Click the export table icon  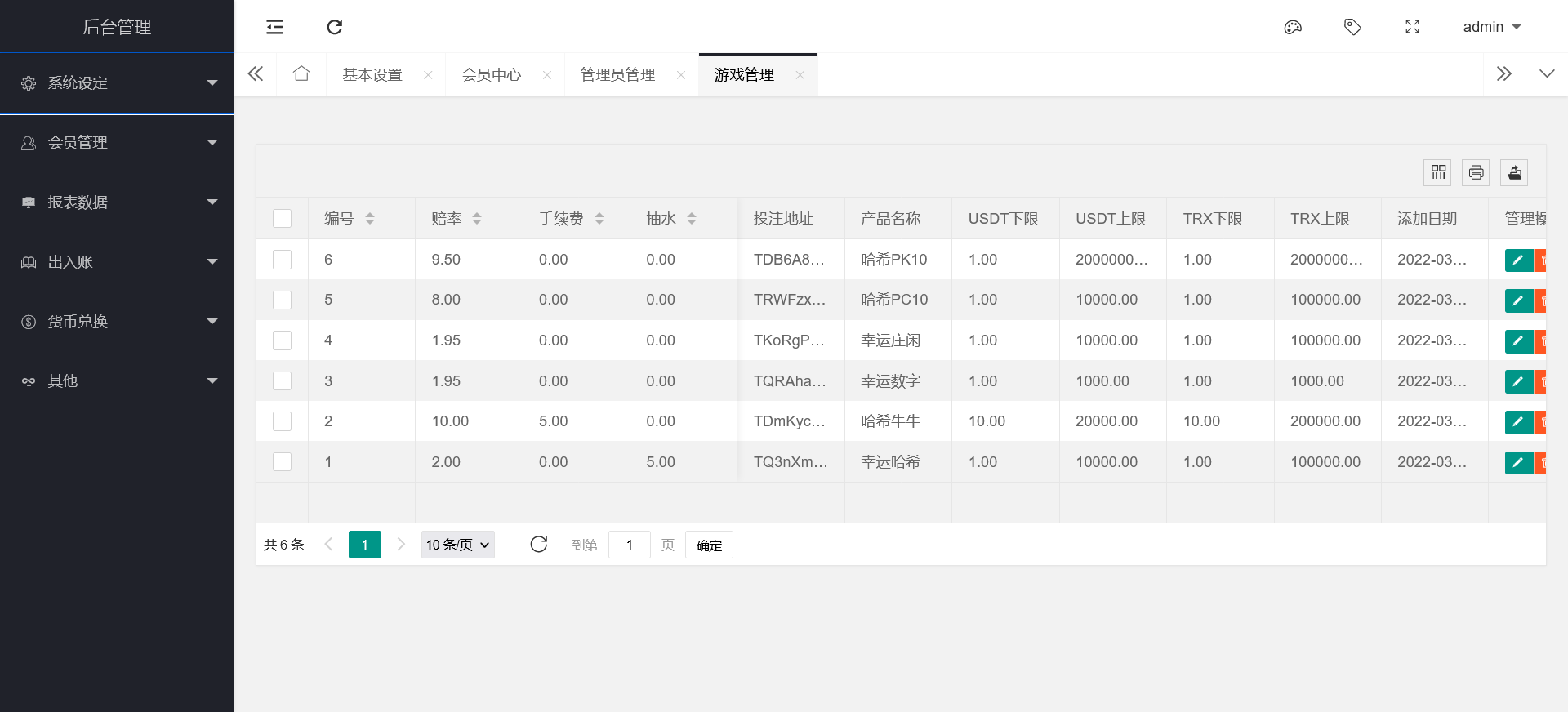coord(1514,172)
